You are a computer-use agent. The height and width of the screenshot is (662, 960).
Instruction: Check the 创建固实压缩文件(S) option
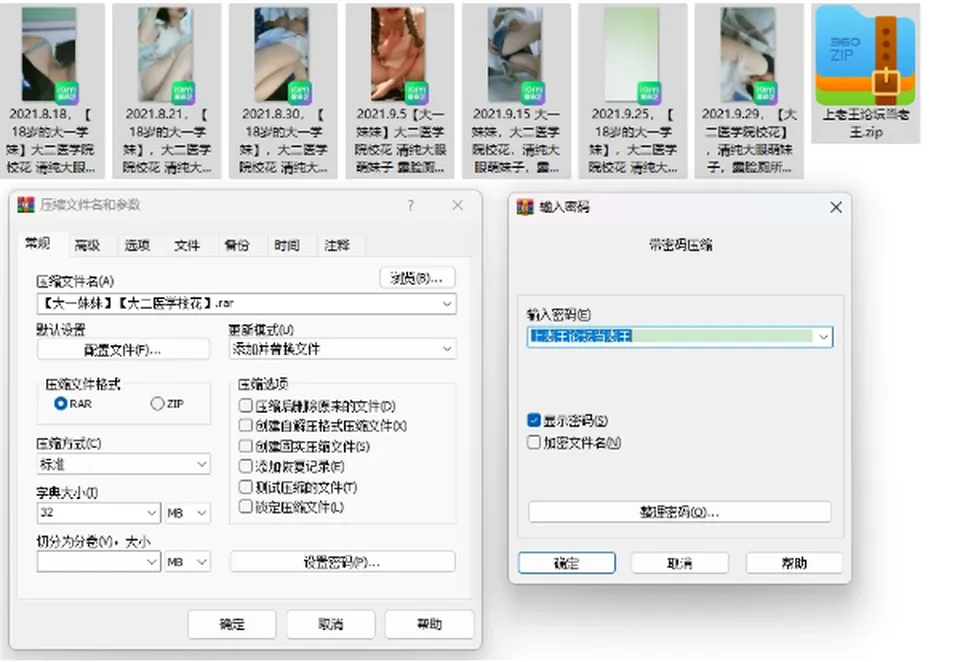(246, 446)
